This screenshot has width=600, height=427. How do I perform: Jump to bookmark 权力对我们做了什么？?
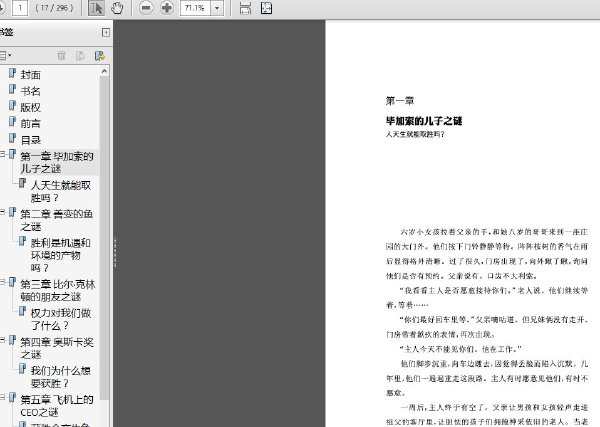point(60,319)
